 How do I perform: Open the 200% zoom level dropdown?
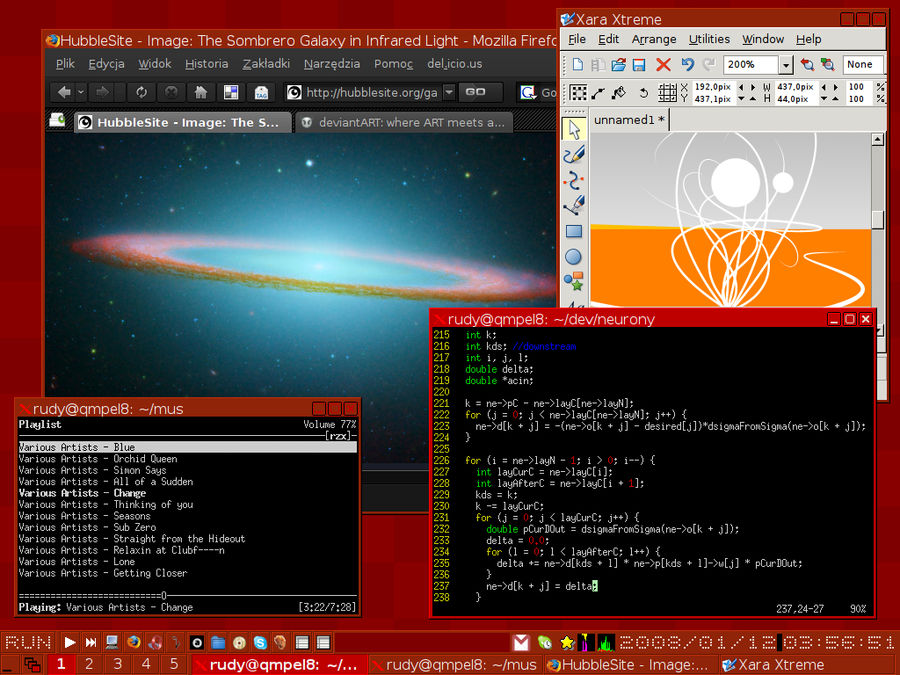(786, 65)
